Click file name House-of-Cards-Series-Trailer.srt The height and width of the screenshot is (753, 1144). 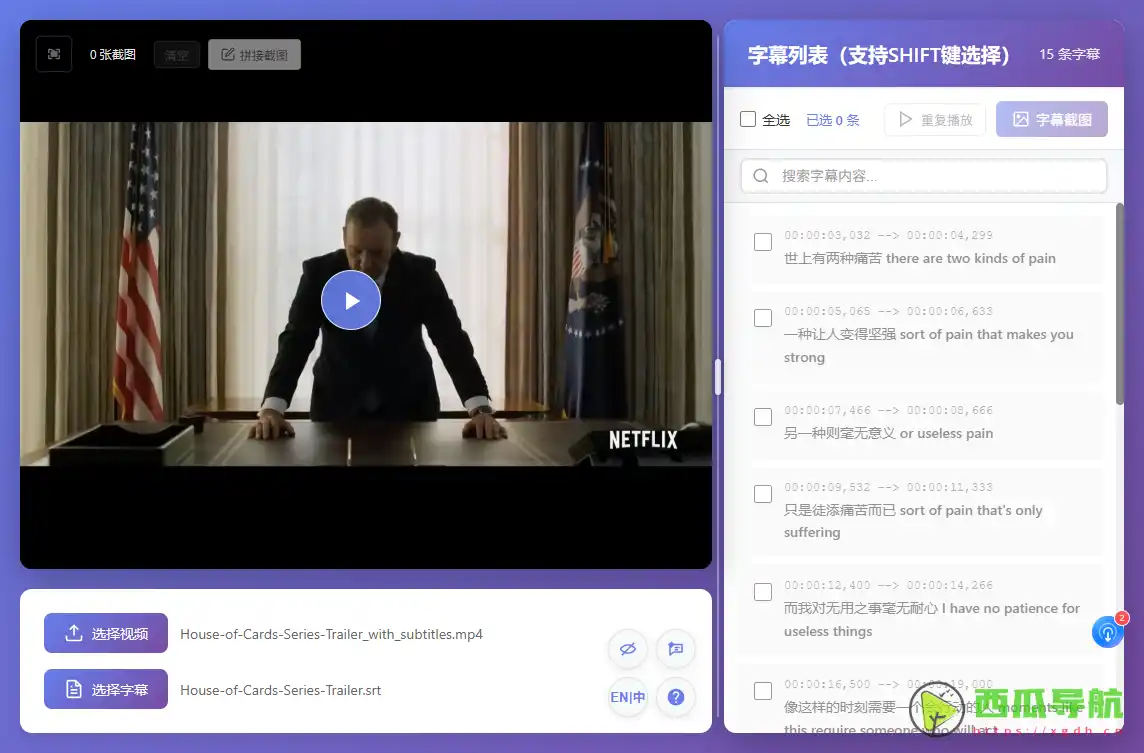280,690
